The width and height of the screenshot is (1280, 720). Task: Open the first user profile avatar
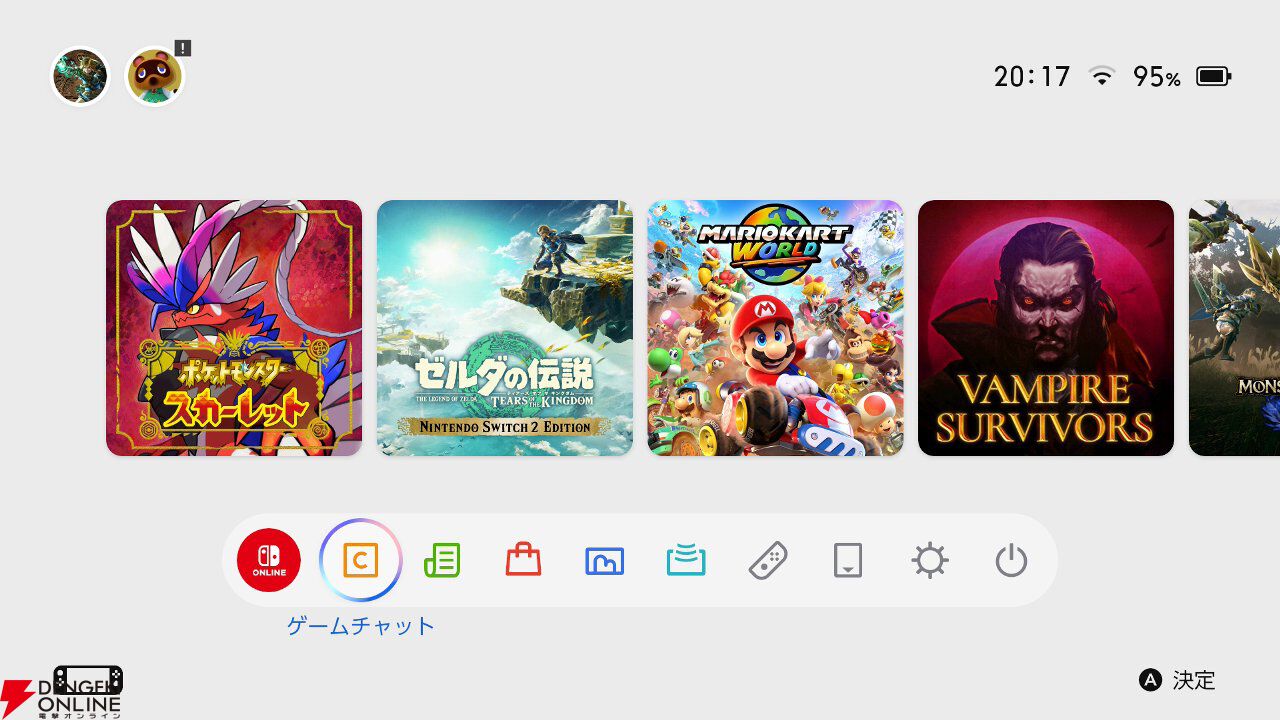[x=80, y=76]
